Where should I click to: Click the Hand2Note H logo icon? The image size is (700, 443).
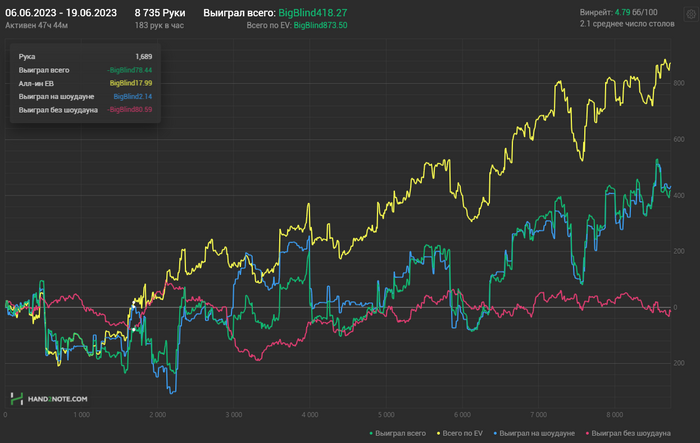17,398
